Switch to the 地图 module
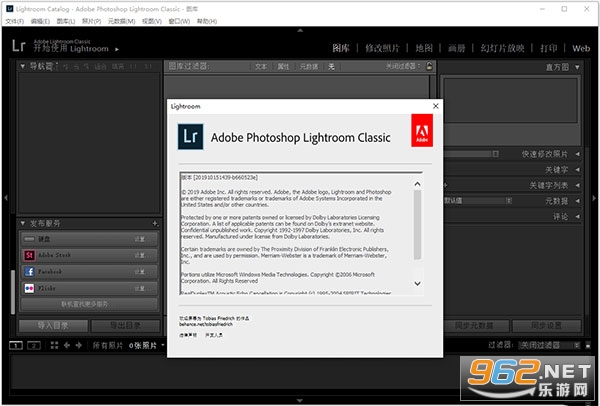The image size is (600, 406). click(x=424, y=48)
